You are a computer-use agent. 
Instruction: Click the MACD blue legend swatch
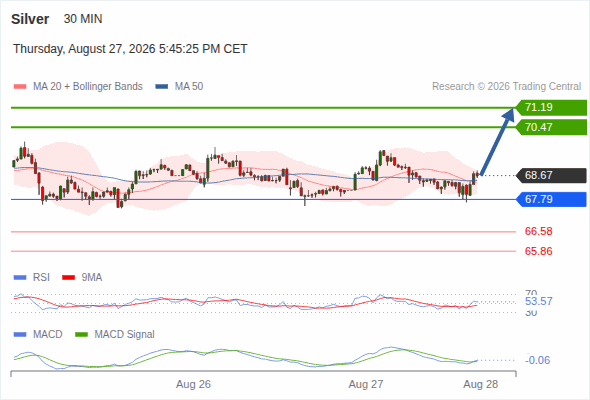(x=20, y=335)
